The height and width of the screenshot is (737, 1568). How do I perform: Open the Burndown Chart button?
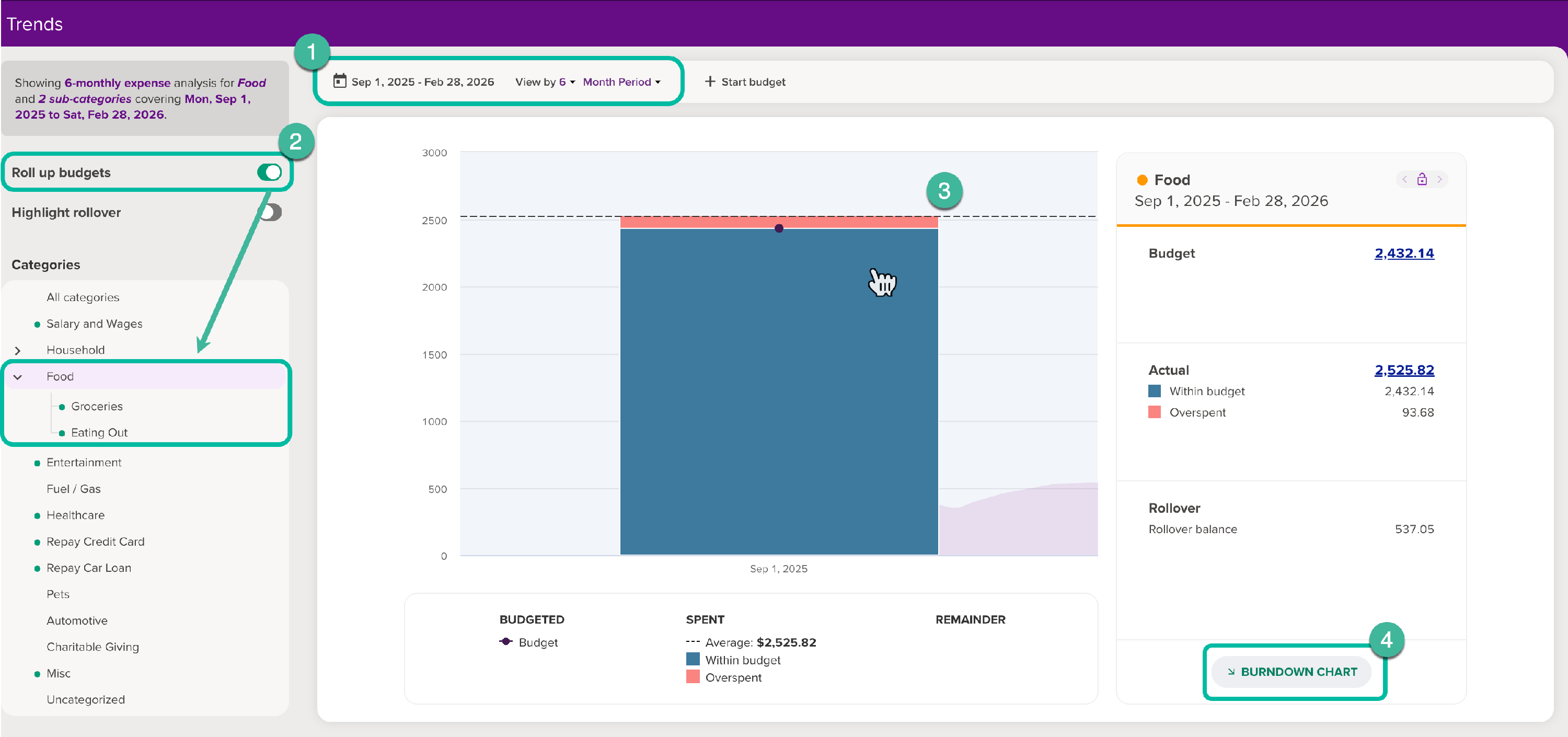pos(1292,672)
